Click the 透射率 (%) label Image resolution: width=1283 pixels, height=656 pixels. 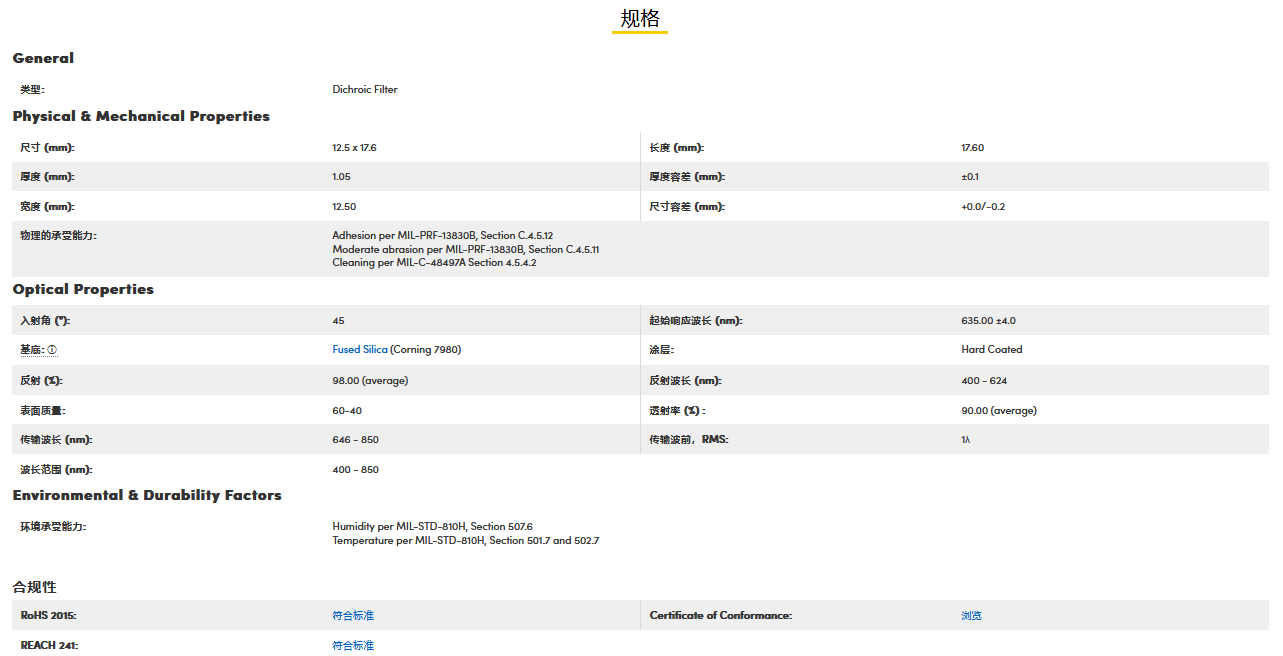tap(677, 411)
